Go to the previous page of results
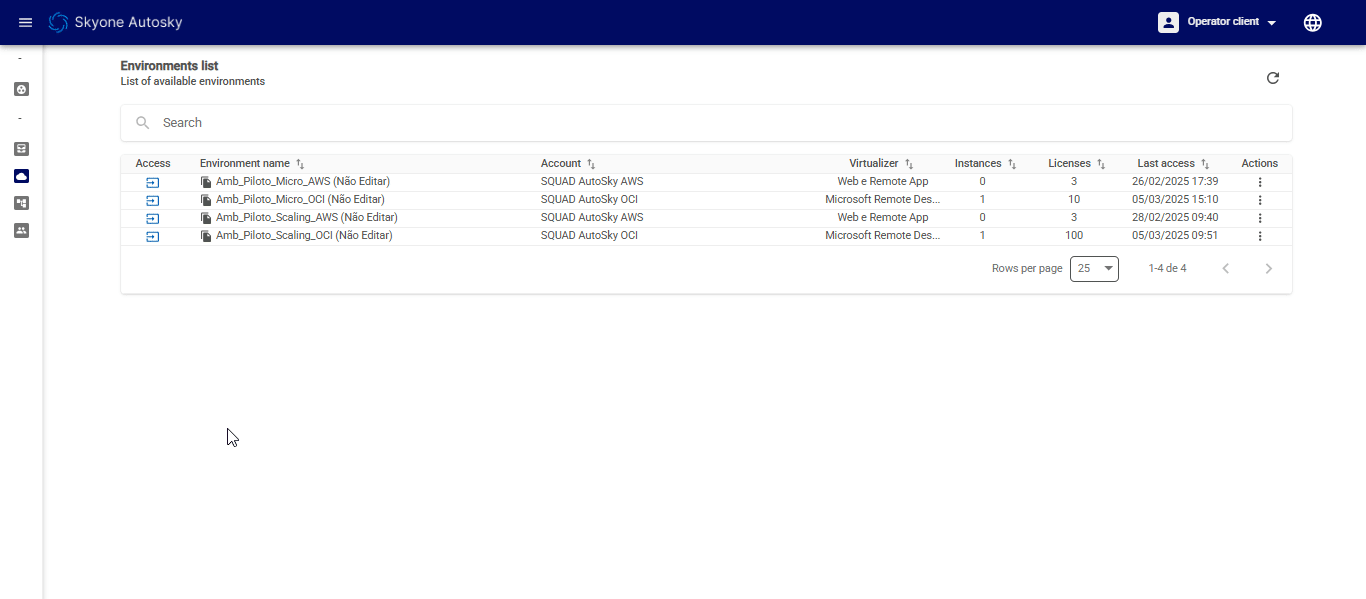Screen dimensions: 1366x599 [1226, 268]
